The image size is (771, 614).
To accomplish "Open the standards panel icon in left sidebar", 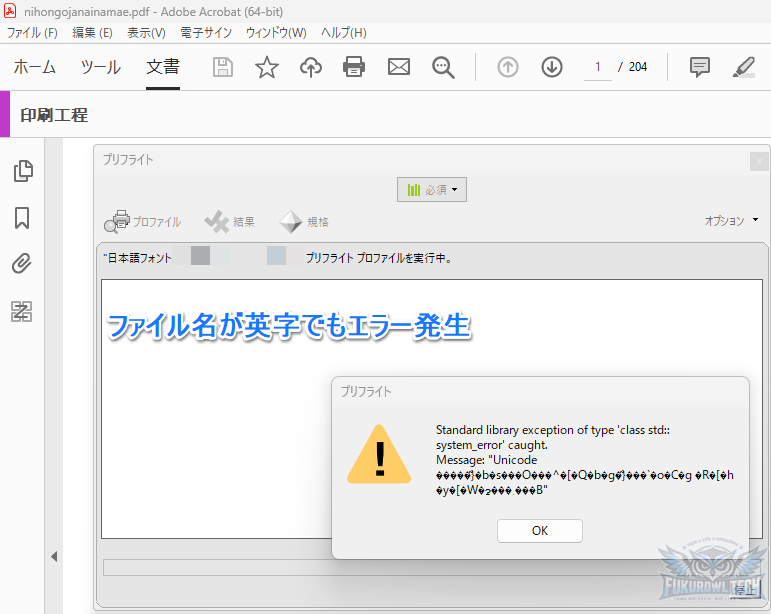I will click(22, 311).
